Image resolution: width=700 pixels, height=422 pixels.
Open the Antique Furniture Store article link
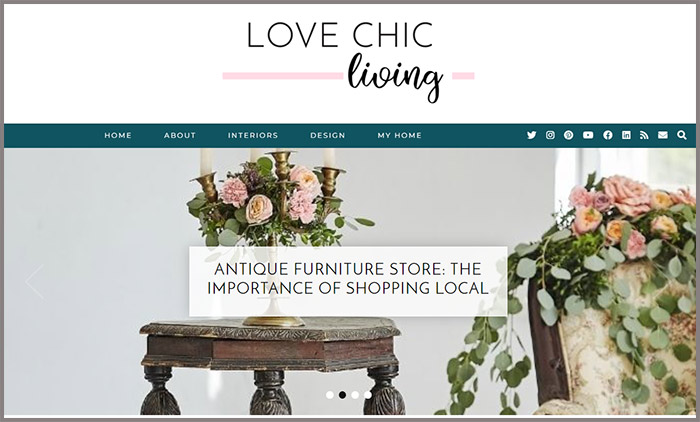pyautogui.click(x=348, y=279)
